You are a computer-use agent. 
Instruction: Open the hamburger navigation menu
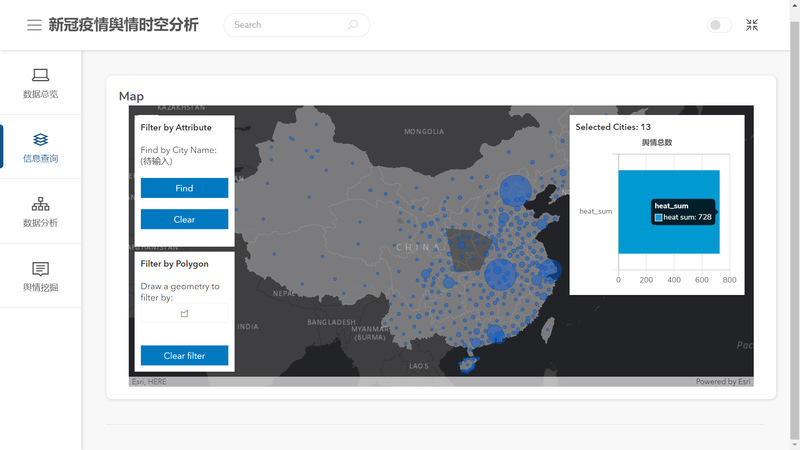coord(34,25)
